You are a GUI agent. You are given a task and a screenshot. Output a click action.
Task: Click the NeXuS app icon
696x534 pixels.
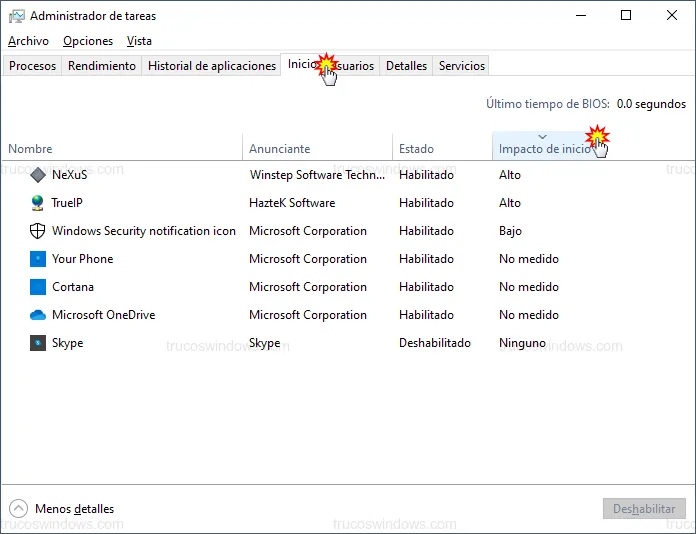[38, 175]
